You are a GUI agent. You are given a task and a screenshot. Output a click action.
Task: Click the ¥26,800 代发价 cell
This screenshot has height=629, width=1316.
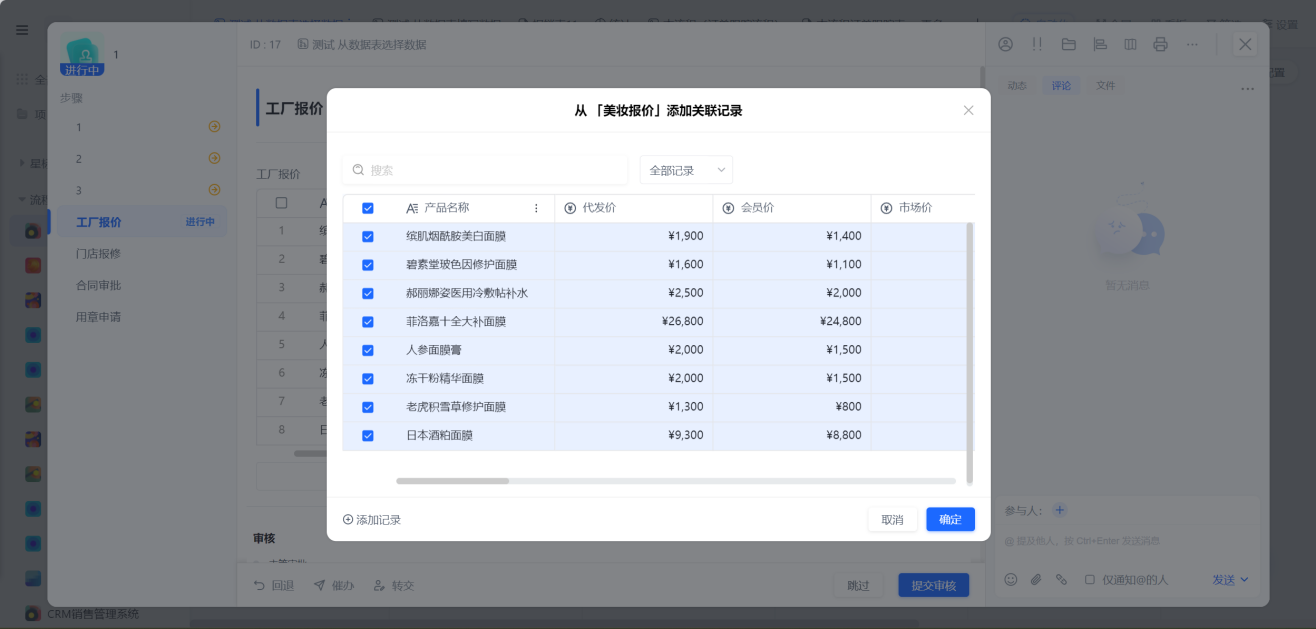point(634,322)
